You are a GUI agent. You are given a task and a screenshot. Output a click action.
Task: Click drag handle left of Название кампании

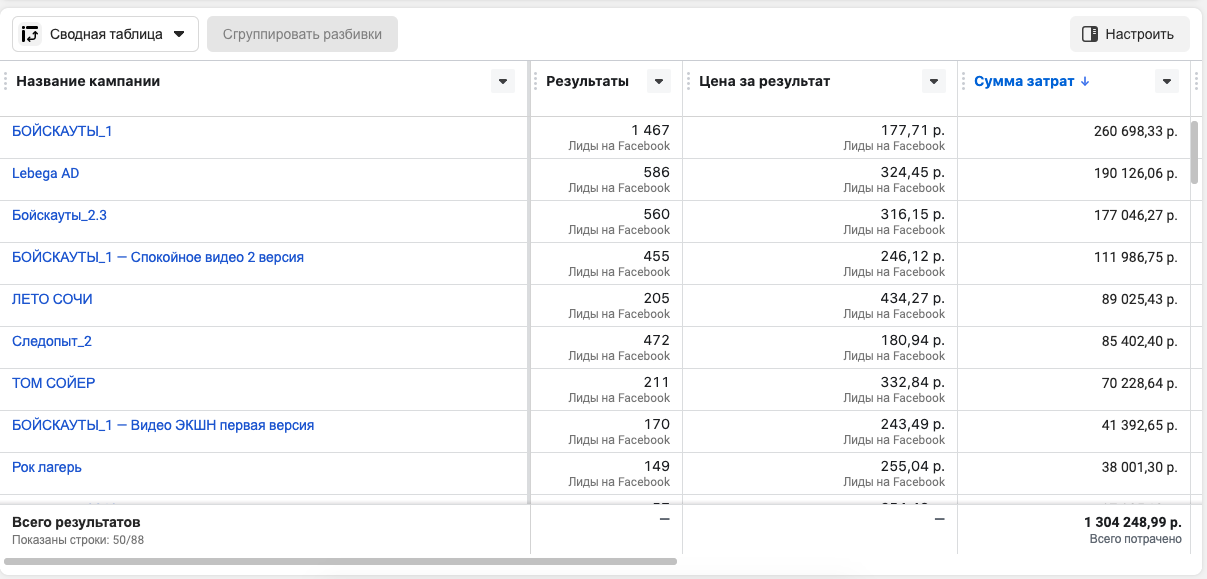(5, 82)
